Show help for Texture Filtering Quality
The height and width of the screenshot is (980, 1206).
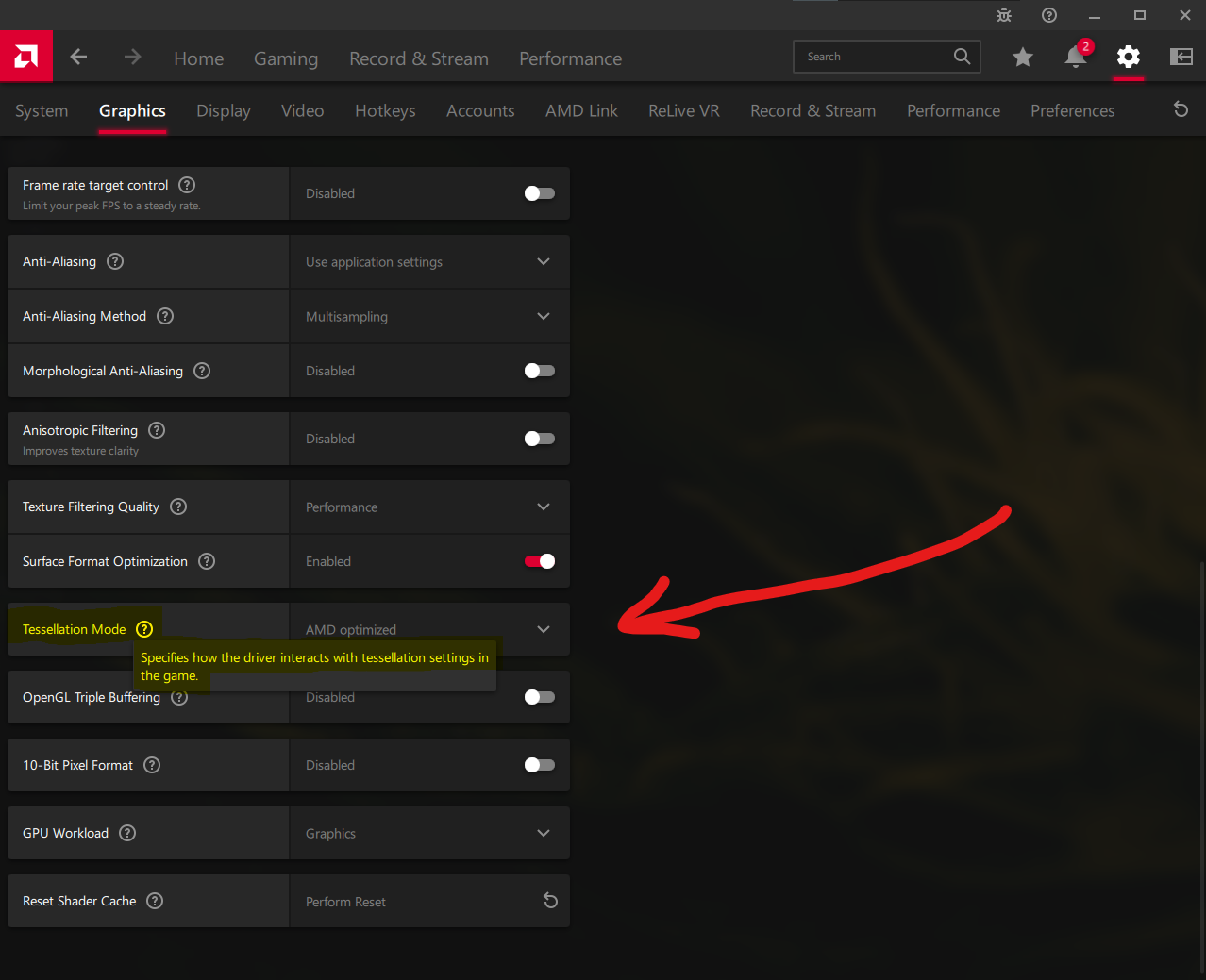[x=178, y=507]
